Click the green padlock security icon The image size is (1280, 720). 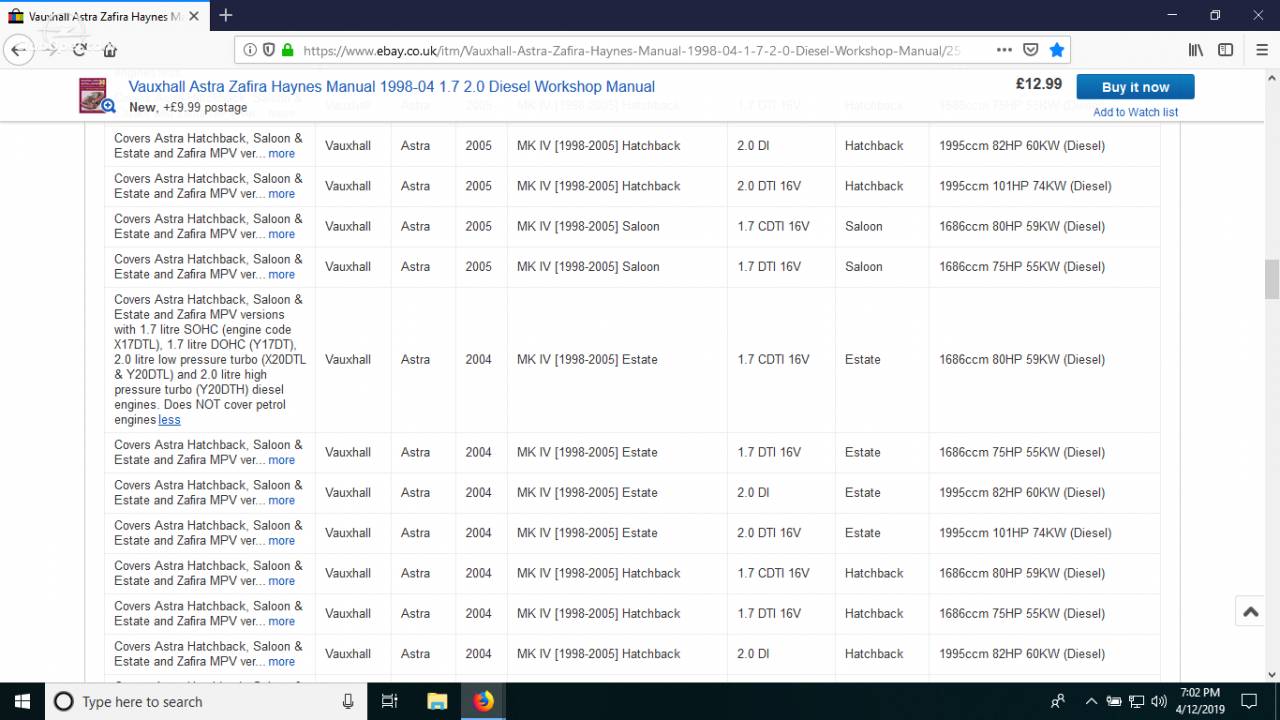(288, 50)
